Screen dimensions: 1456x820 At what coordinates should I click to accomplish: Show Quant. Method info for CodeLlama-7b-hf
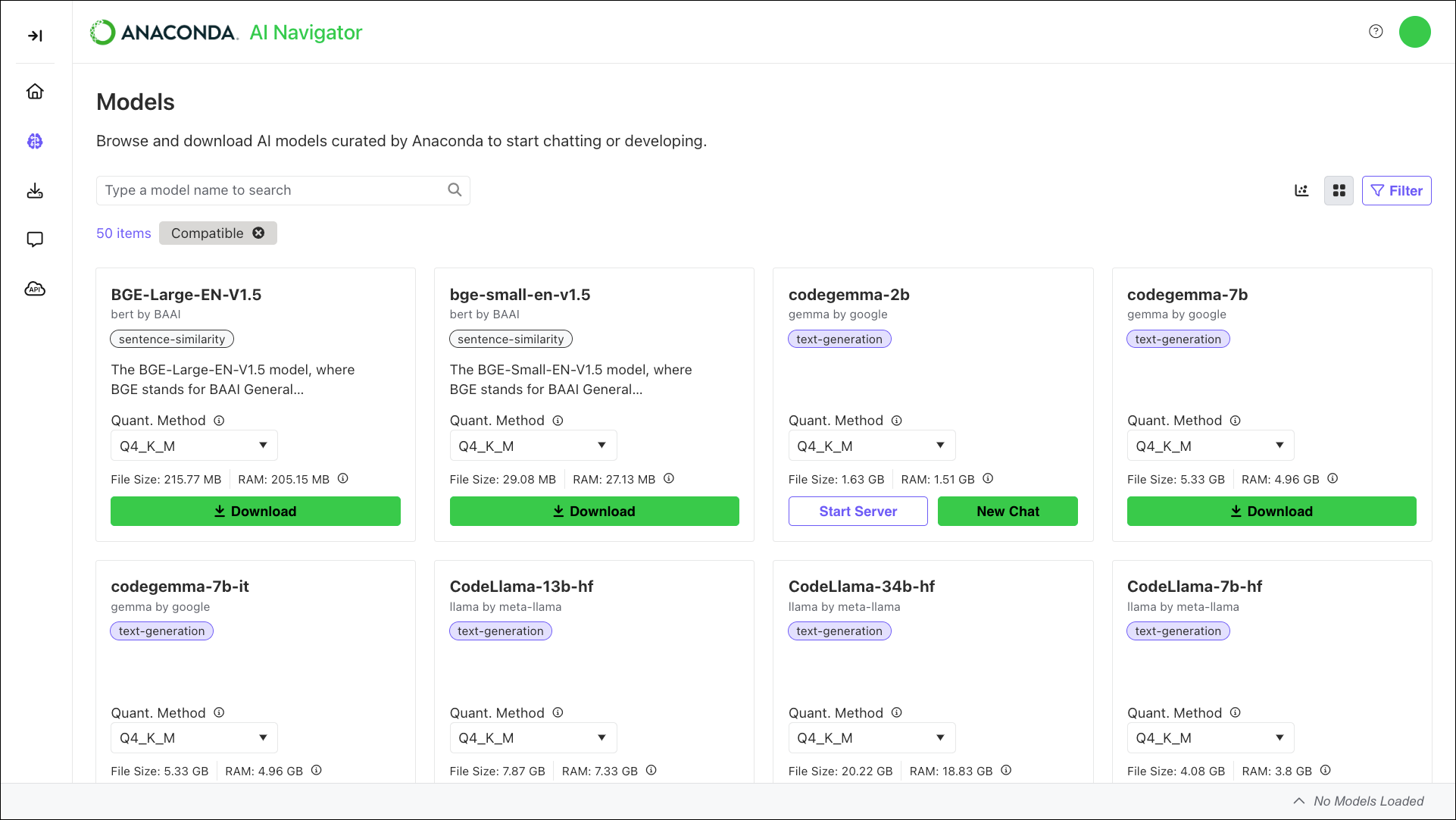click(x=1235, y=712)
